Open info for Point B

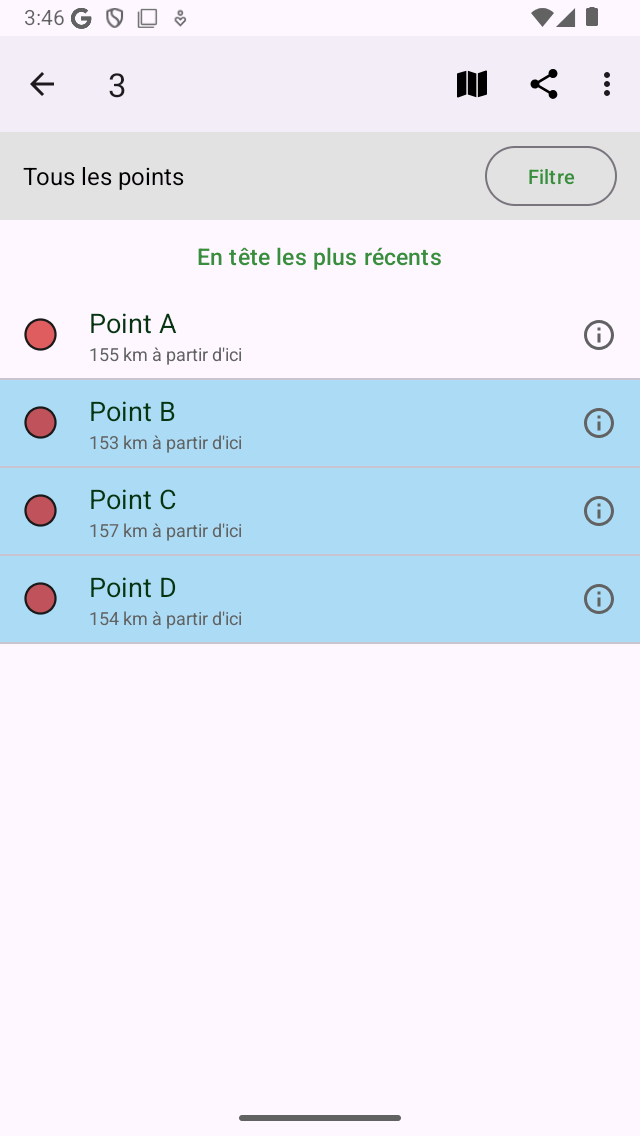point(598,423)
